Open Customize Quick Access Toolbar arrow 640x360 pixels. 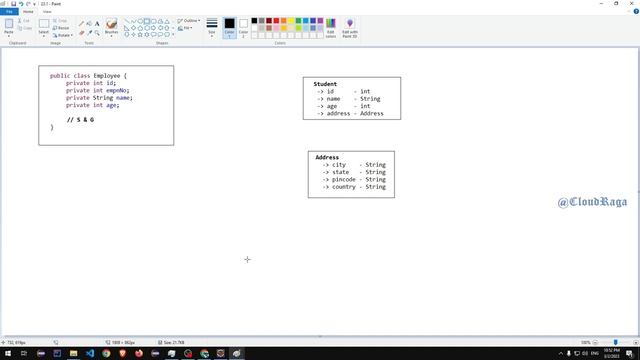pos(34,4)
